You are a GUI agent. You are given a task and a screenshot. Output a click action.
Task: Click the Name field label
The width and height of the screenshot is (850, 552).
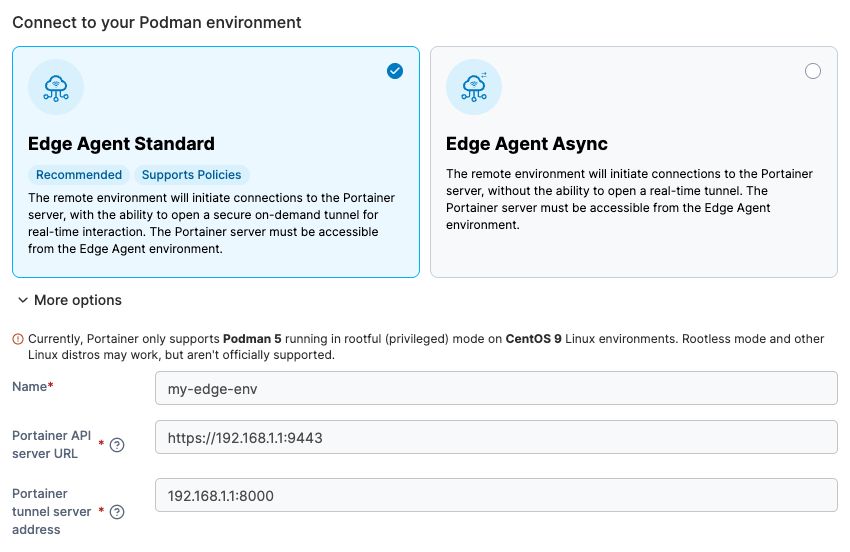(32, 387)
